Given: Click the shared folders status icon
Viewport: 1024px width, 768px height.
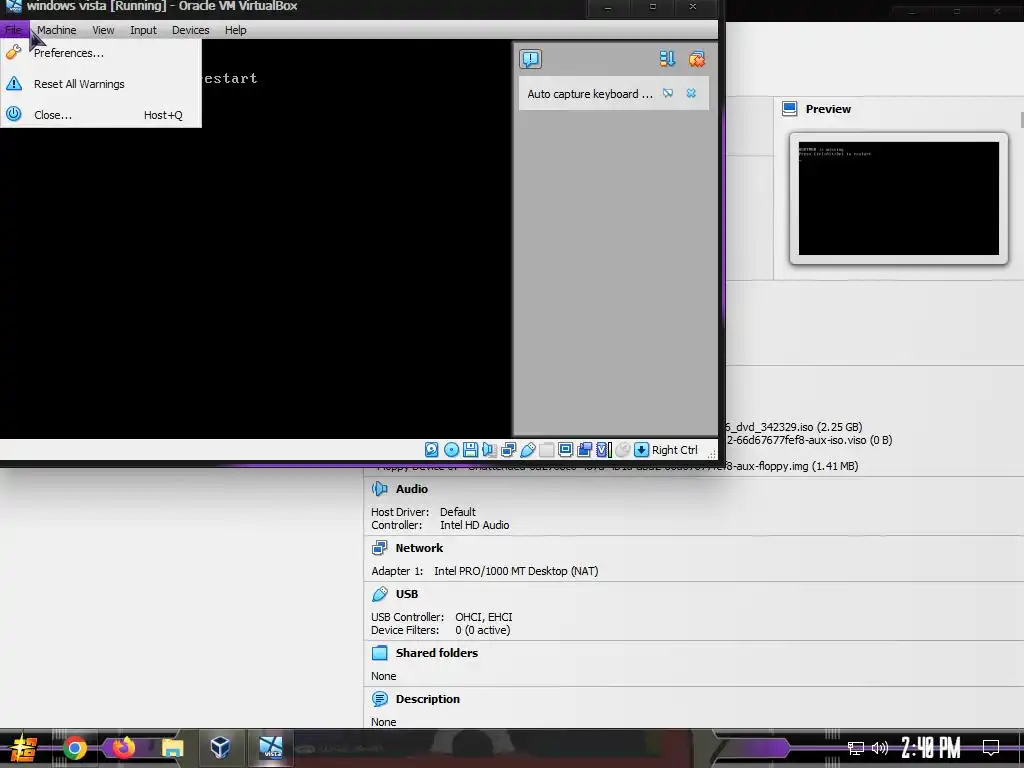Looking at the screenshot, I should tap(547, 450).
